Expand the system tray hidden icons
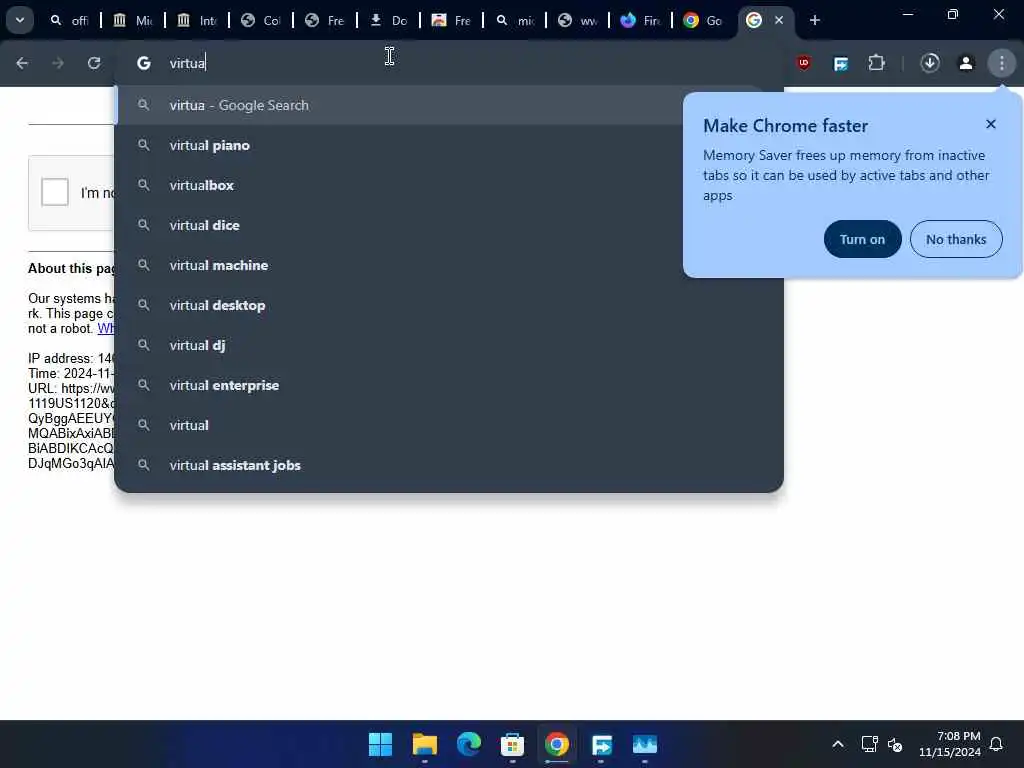1024x768 pixels. [x=838, y=744]
